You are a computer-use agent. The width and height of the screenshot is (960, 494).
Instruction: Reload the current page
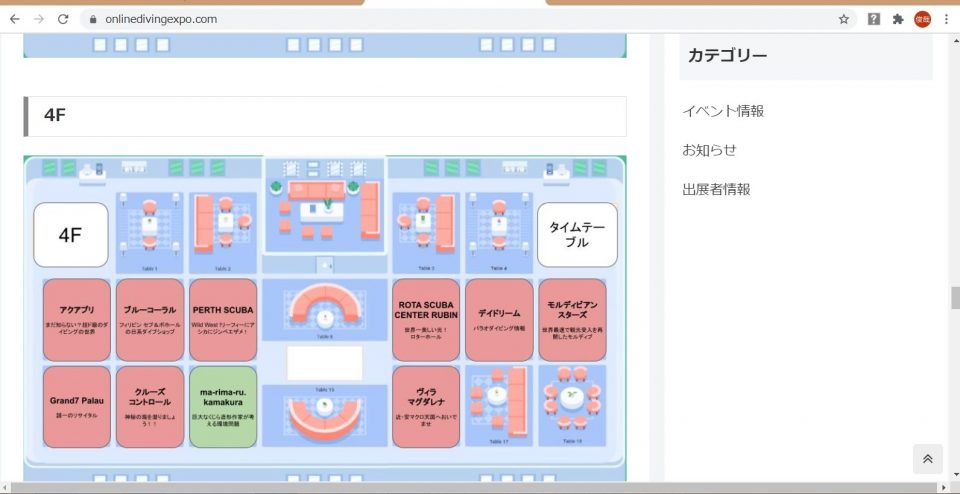coord(63,19)
